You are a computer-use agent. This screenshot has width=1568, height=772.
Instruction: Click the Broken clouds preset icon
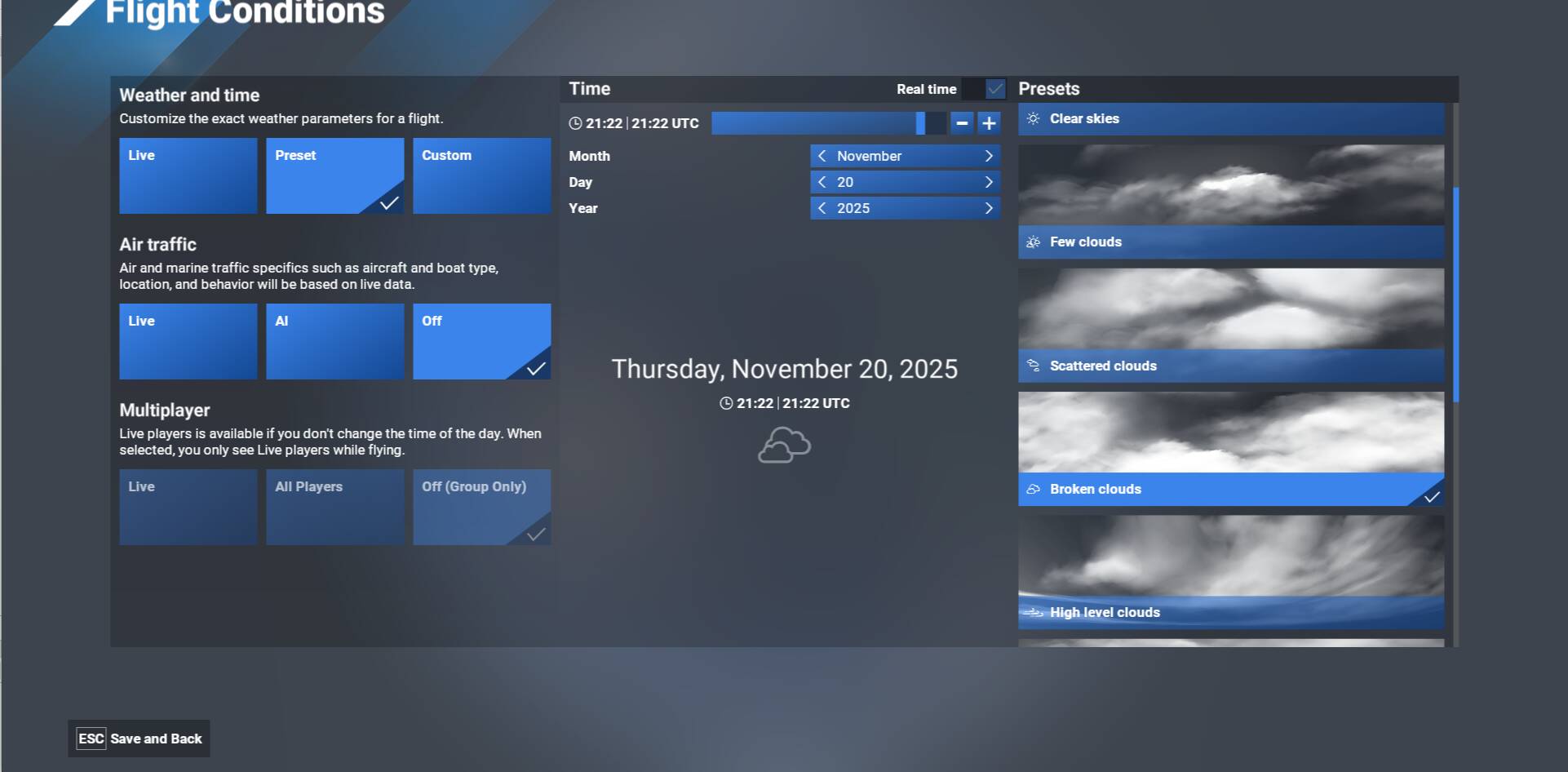tap(1033, 489)
